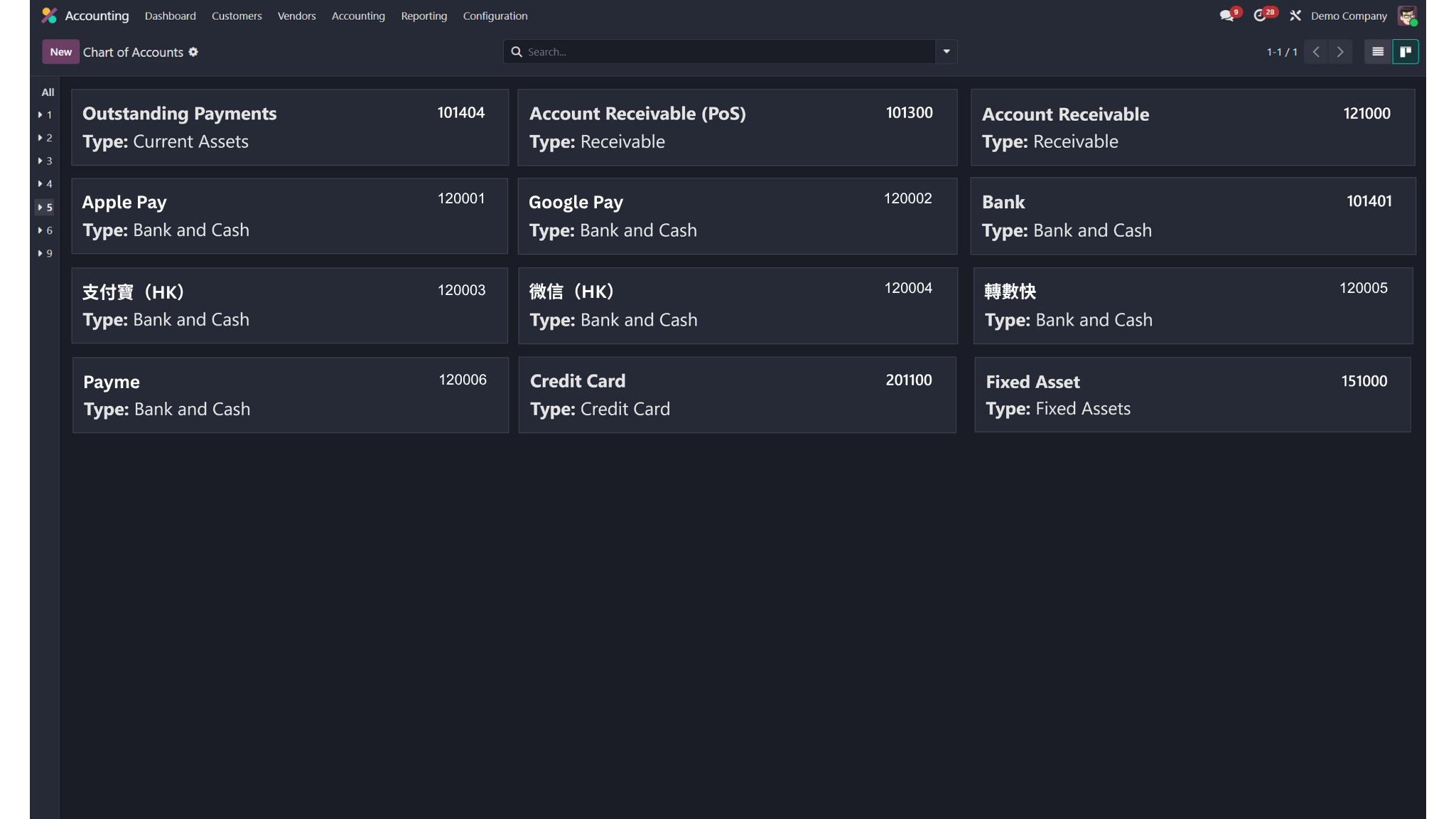
Task: Click account code 101404
Action: pyautogui.click(x=461, y=112)
